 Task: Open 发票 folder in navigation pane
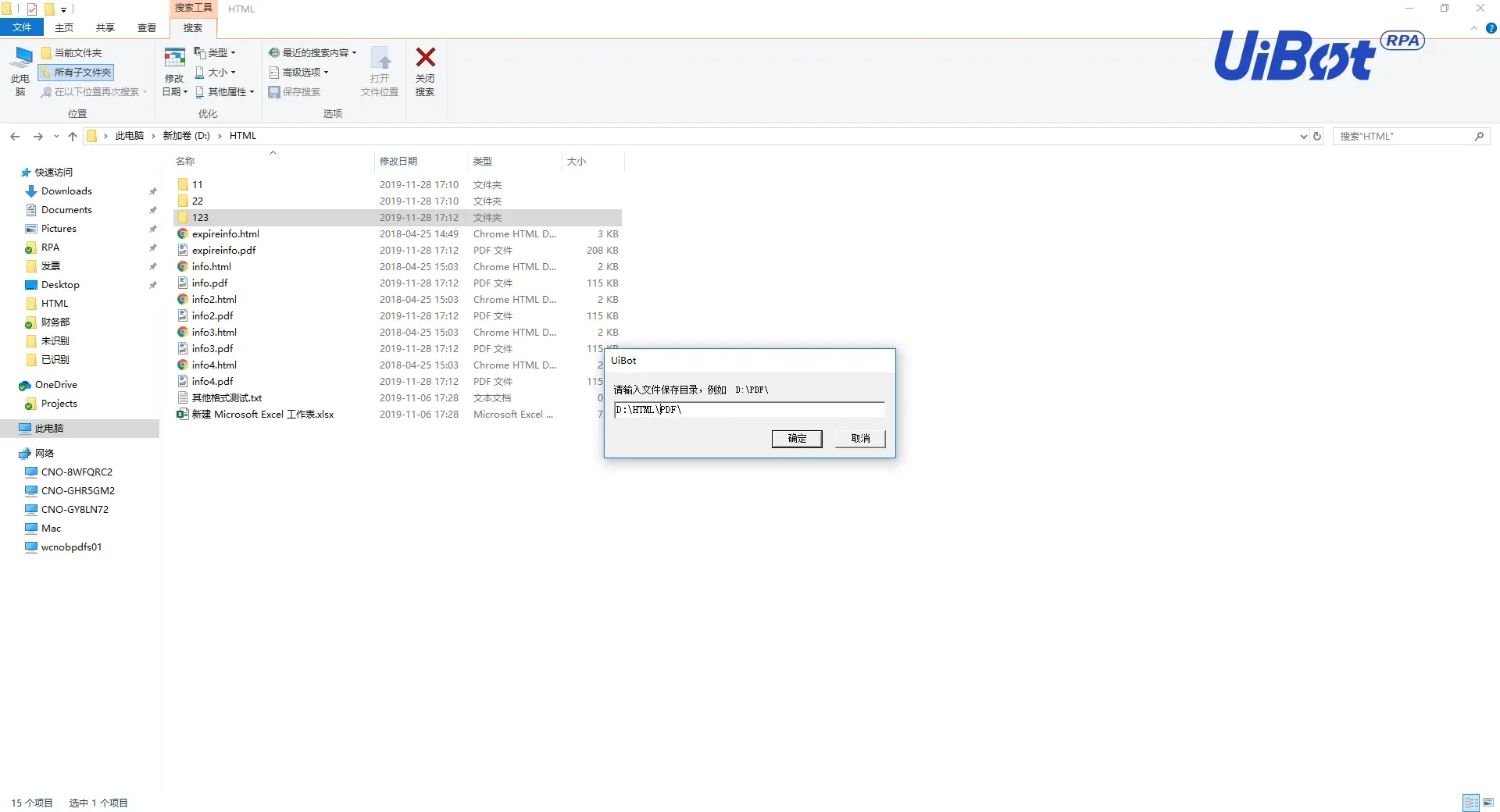coord(50,265)
